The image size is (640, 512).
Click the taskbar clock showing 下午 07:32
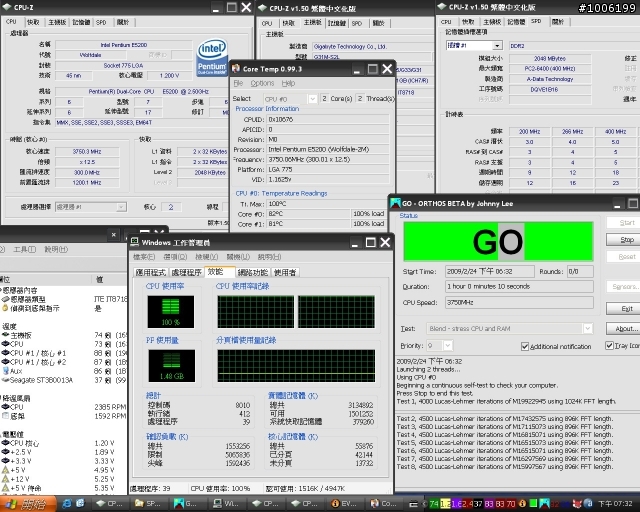pos(615,504)
